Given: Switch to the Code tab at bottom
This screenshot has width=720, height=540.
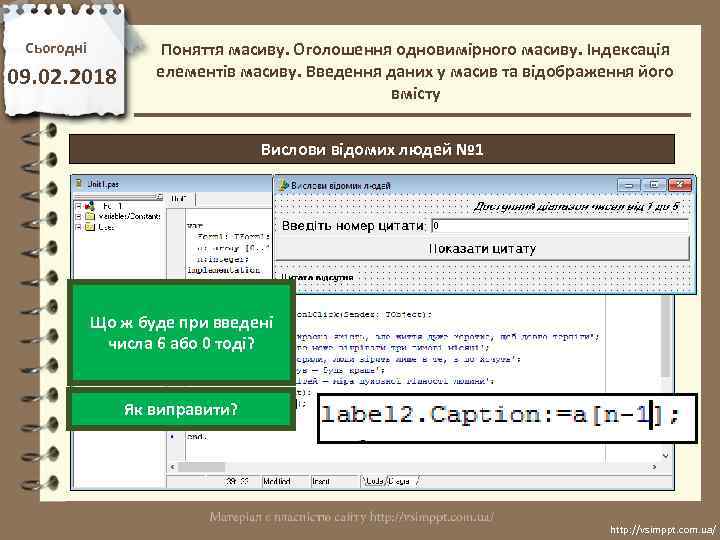Looking at the screenshot, I should [374, 481].
